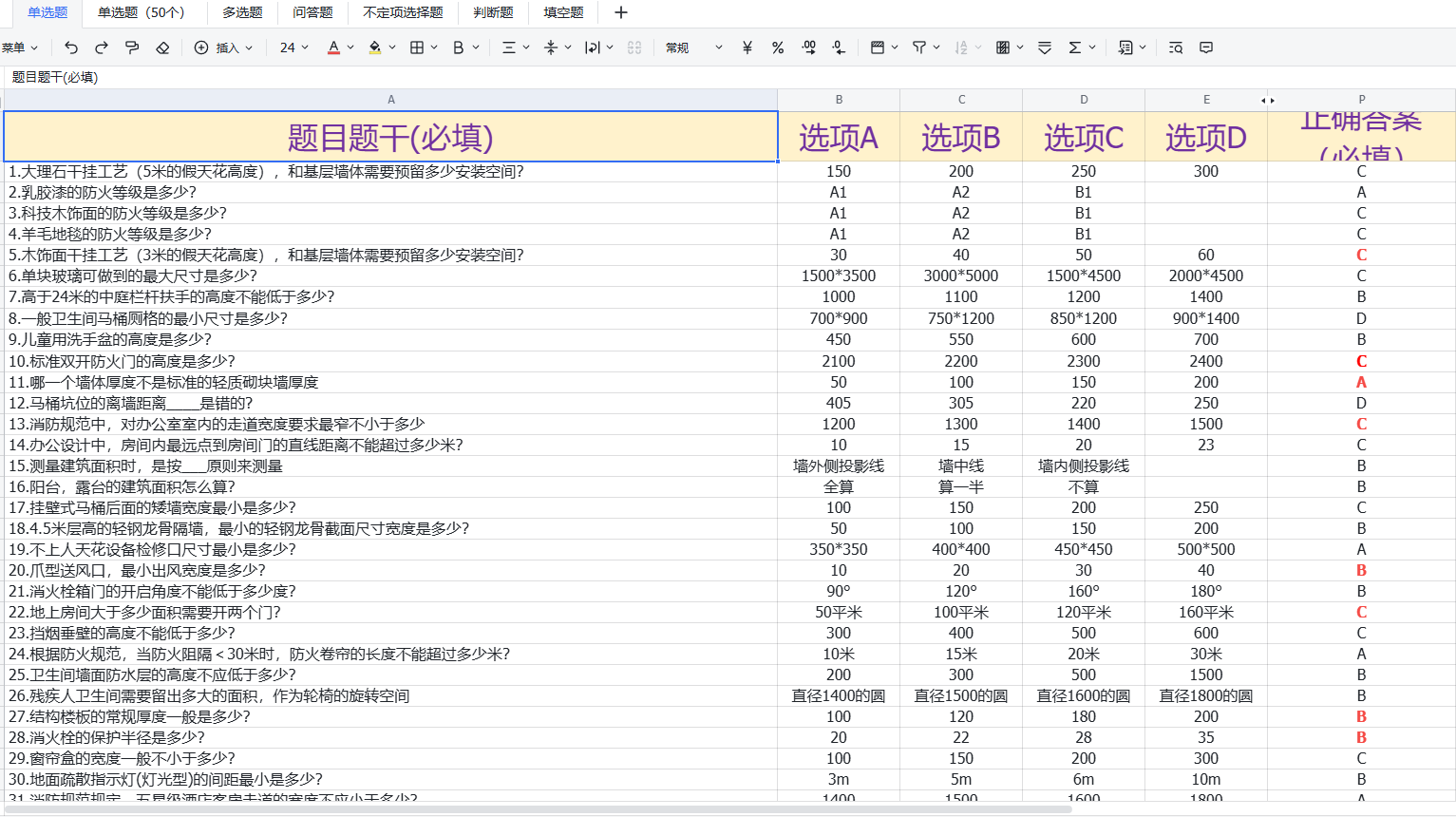Expand hidden columns between E and P
This screenshot has height=817, width=1456.
tap(1267, 100)
